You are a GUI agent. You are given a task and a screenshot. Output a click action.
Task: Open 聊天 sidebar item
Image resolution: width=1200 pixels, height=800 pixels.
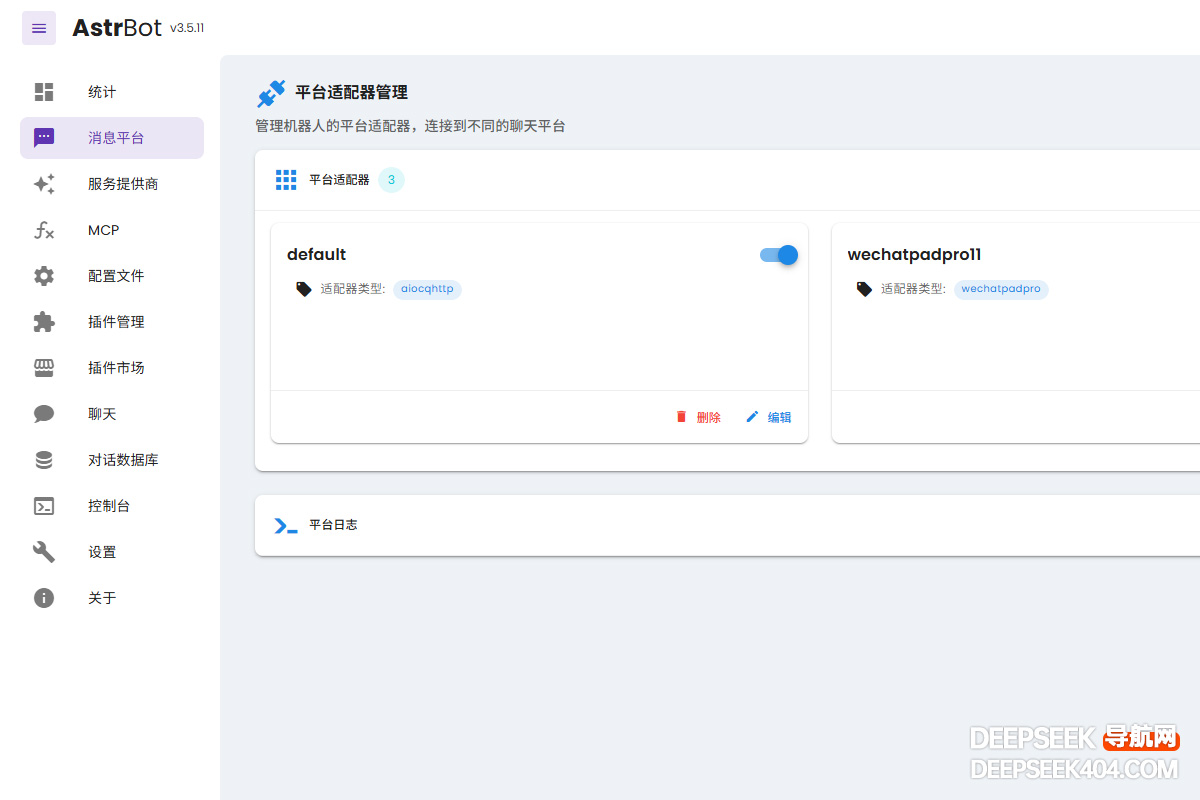click(112, 414)
